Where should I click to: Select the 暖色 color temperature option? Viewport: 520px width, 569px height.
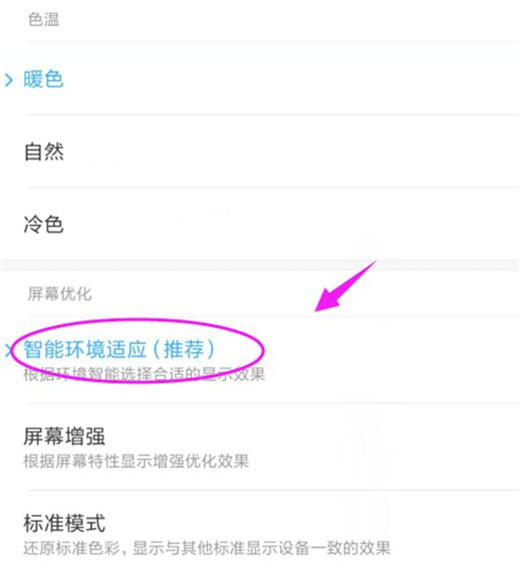point(260,79)
